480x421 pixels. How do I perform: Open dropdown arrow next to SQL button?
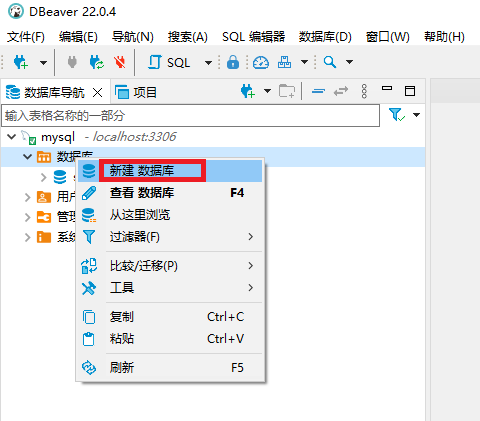coord(208,63)
